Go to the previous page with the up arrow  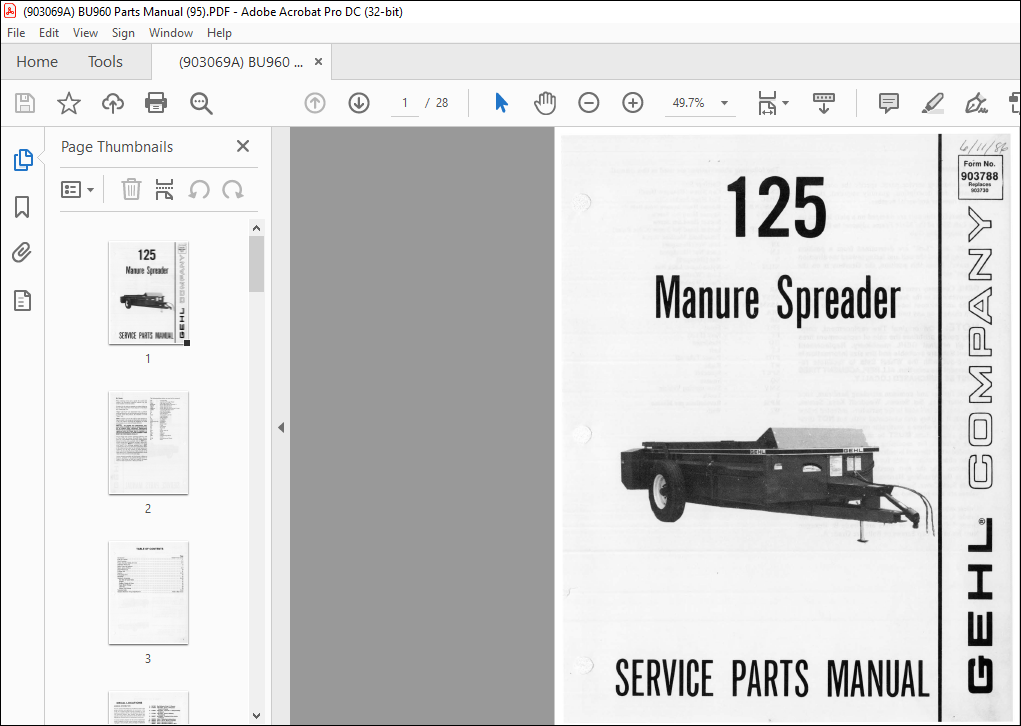[315, 103]
